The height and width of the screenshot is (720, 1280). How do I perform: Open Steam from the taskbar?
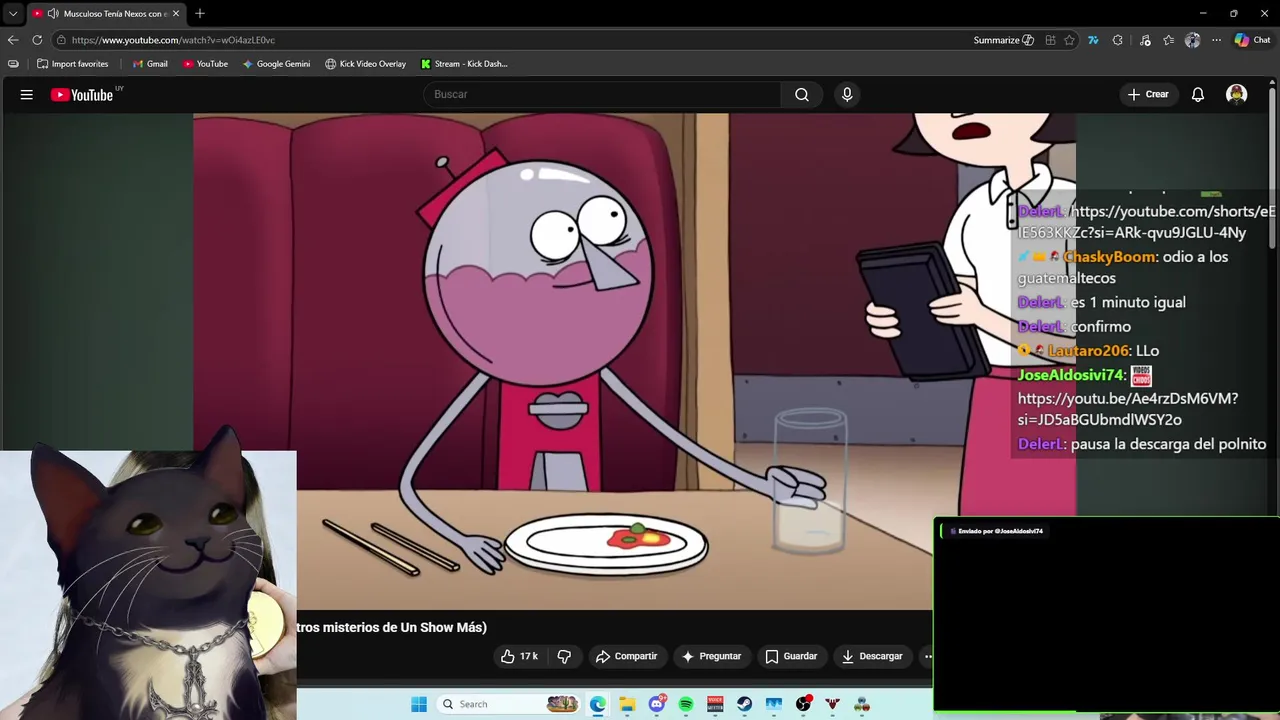click(x=744, y=704)
